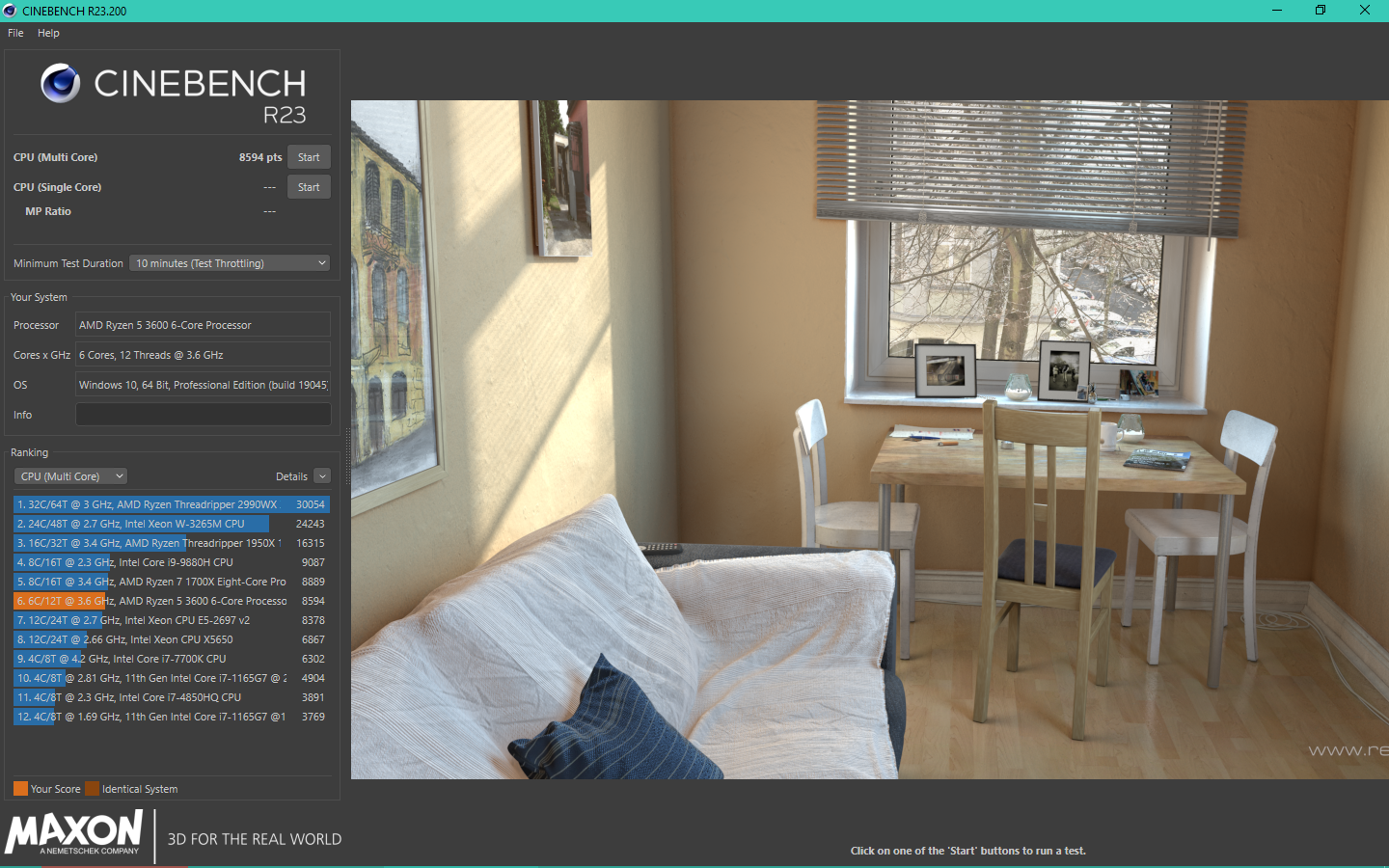Select the Intel Xeon X5650 ranking row

click(172, 639)
